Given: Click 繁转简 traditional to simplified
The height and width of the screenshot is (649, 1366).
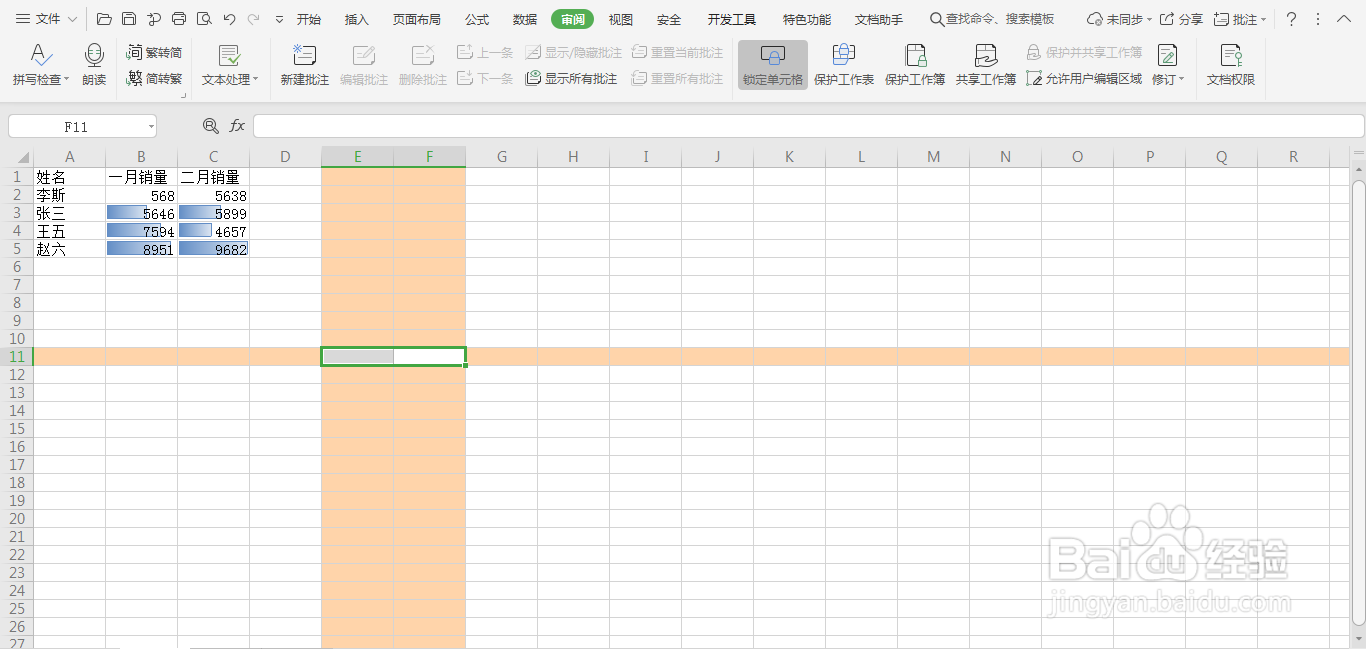Looking at the screenshot, I should [154, 52].
